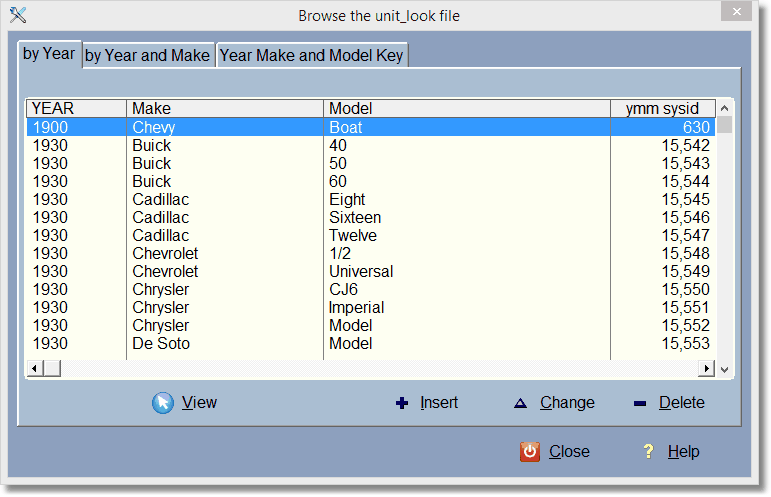Select the Cadillac Twelve row
The image size is (771, 497).
click(x=371, y=235)
